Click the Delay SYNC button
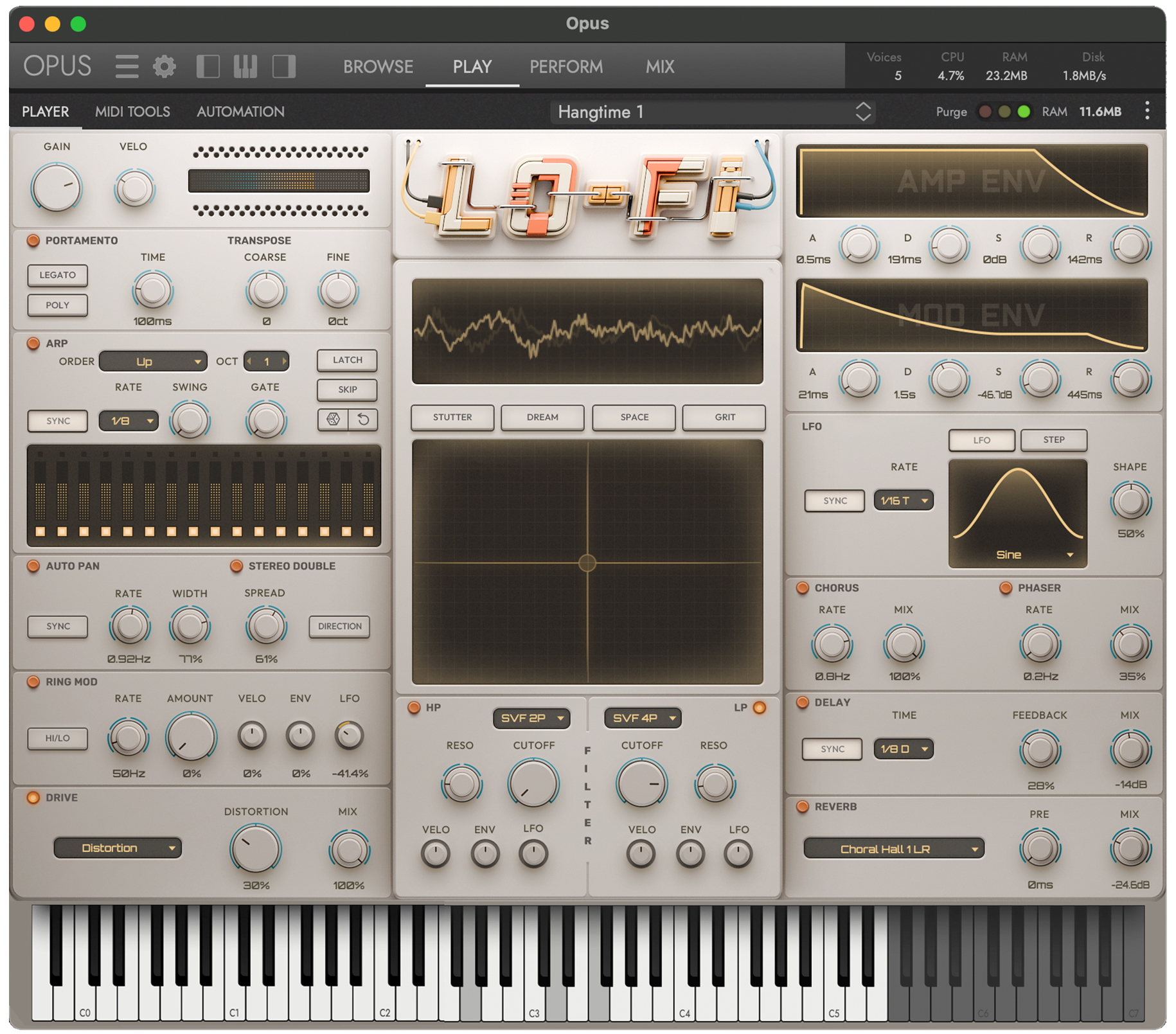The width and height of the screenshot is (1176, 1034). (832, 749)
